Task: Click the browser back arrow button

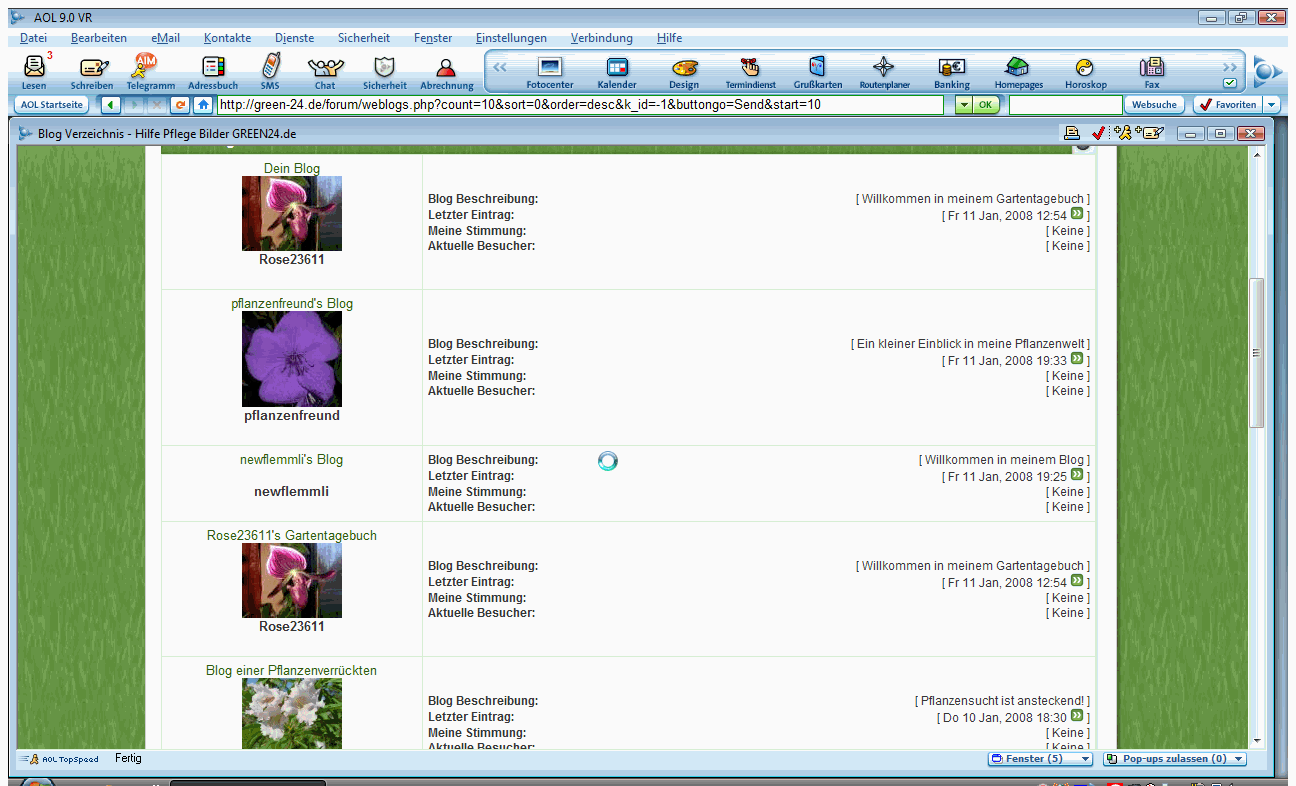Action: click(x=109, y=104)
